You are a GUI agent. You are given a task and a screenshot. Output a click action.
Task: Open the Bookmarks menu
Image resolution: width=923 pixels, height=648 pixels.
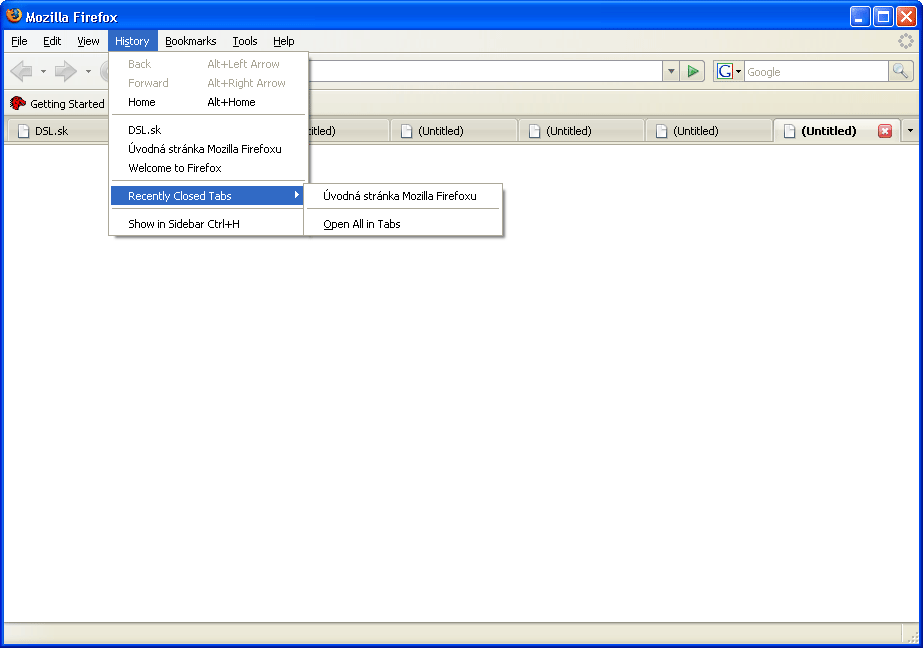[191, 41]
